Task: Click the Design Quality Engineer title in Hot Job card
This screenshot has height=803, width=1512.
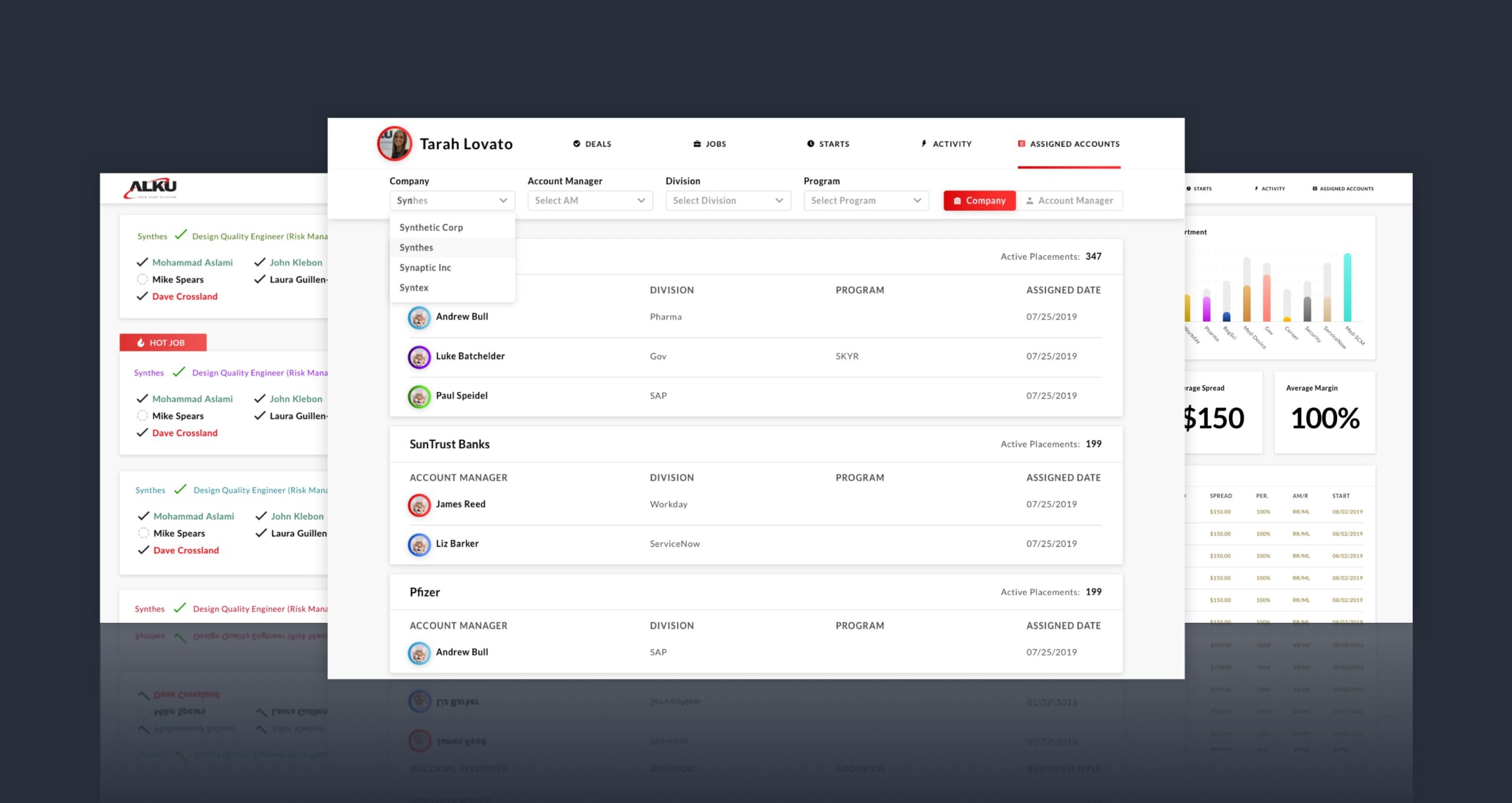Action: [260, 373]
